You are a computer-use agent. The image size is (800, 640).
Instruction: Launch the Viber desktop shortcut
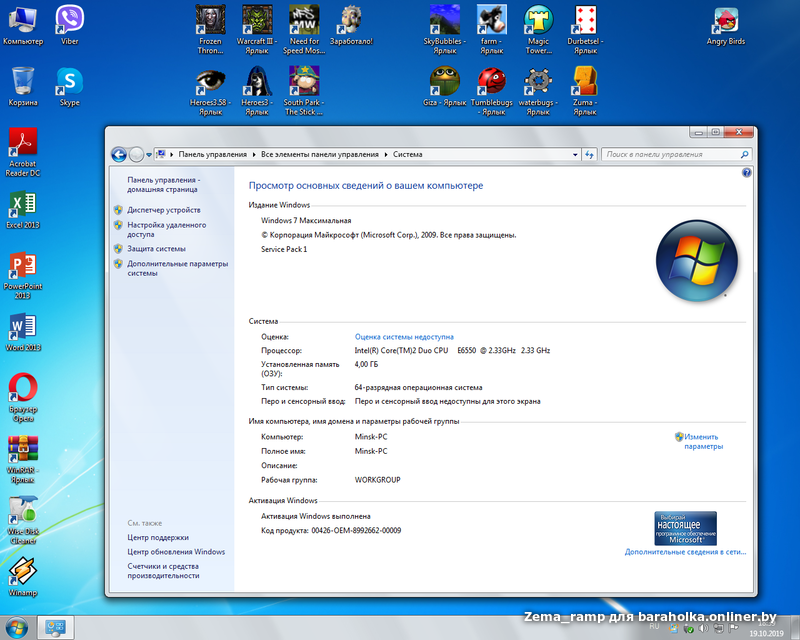[x=69, y=25]
